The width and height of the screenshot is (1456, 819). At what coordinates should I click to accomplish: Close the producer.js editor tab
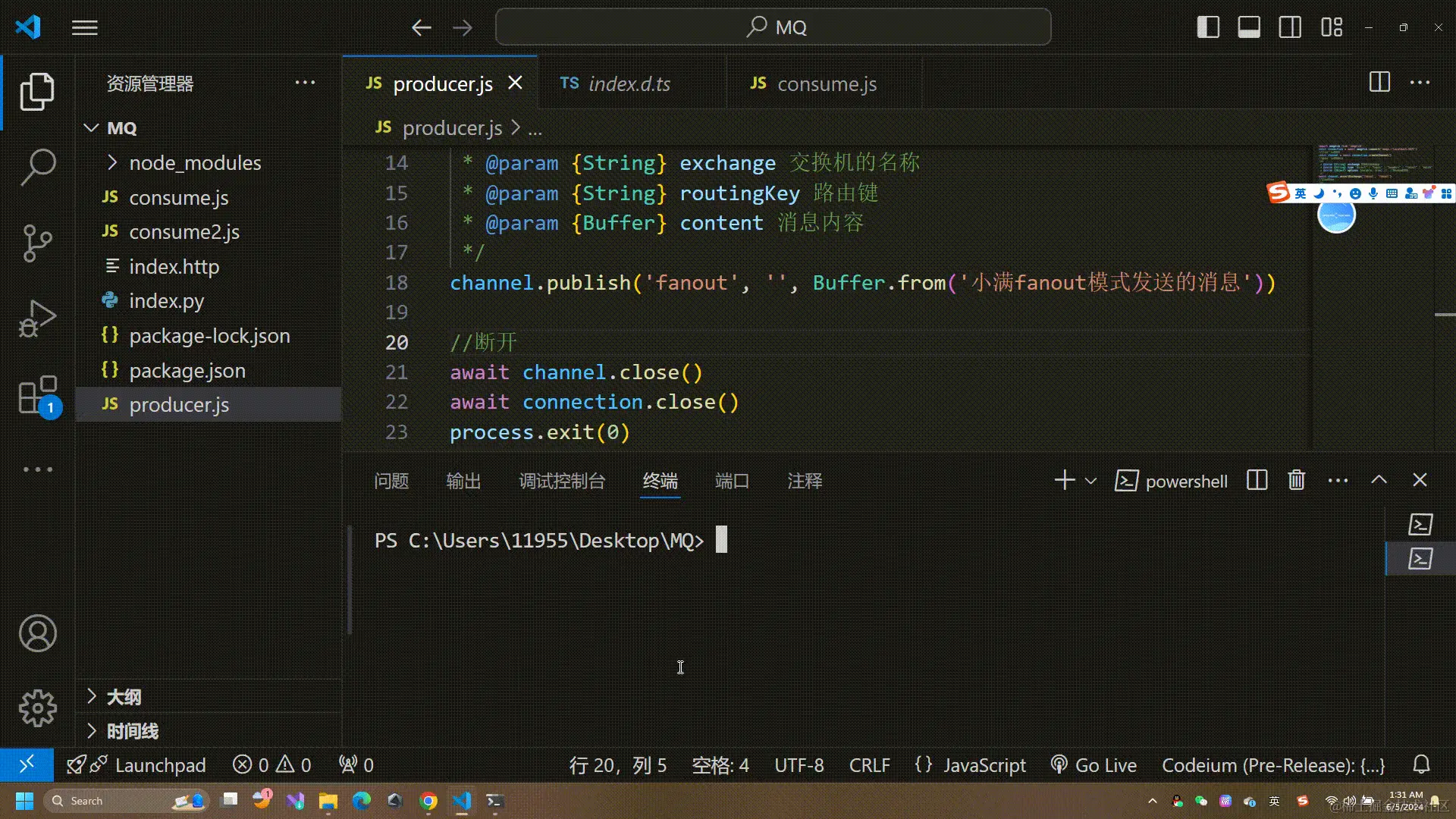(x=515, y=83)
